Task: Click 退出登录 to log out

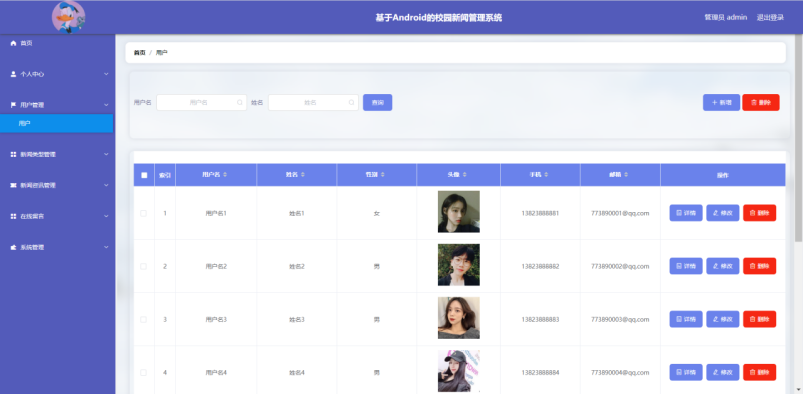Action: point(770,17)
